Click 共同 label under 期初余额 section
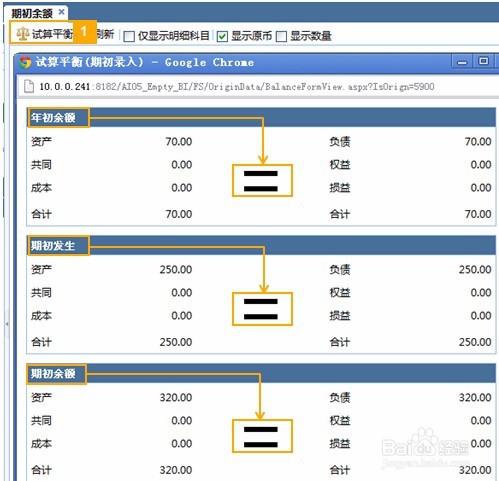The width and height of the screenshot is (499, 481). (41, 421)
